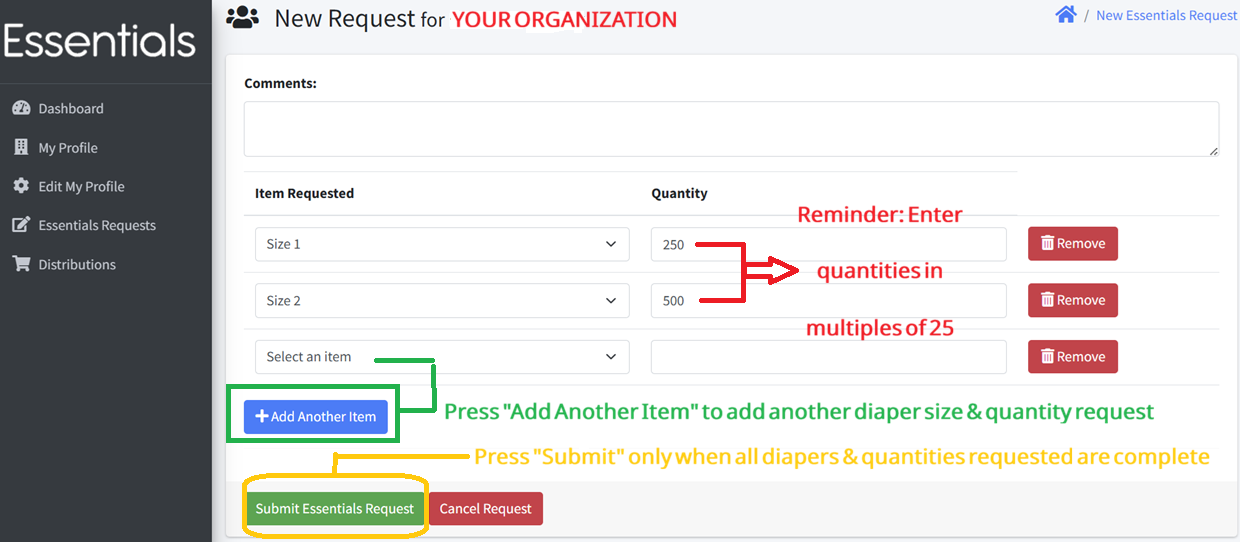Click into the Comments text box

[731, 129]
